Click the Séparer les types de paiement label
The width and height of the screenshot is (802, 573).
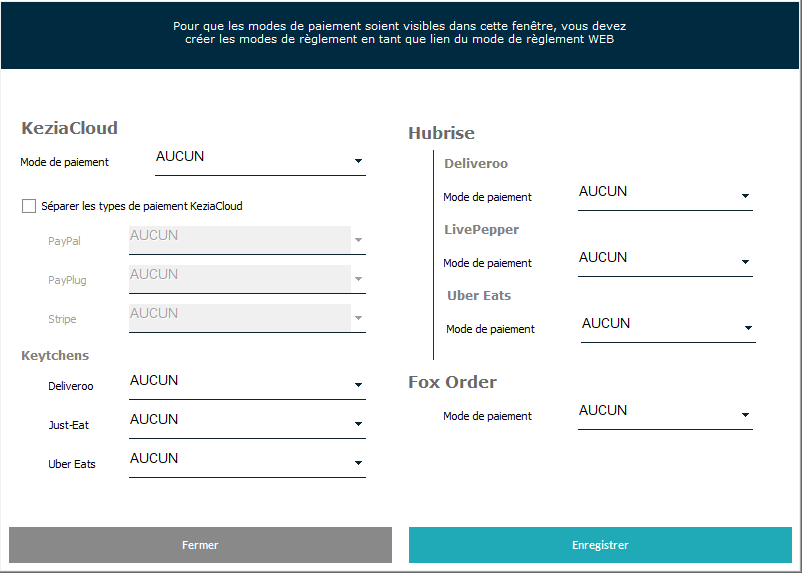click(x=142, y=207)
